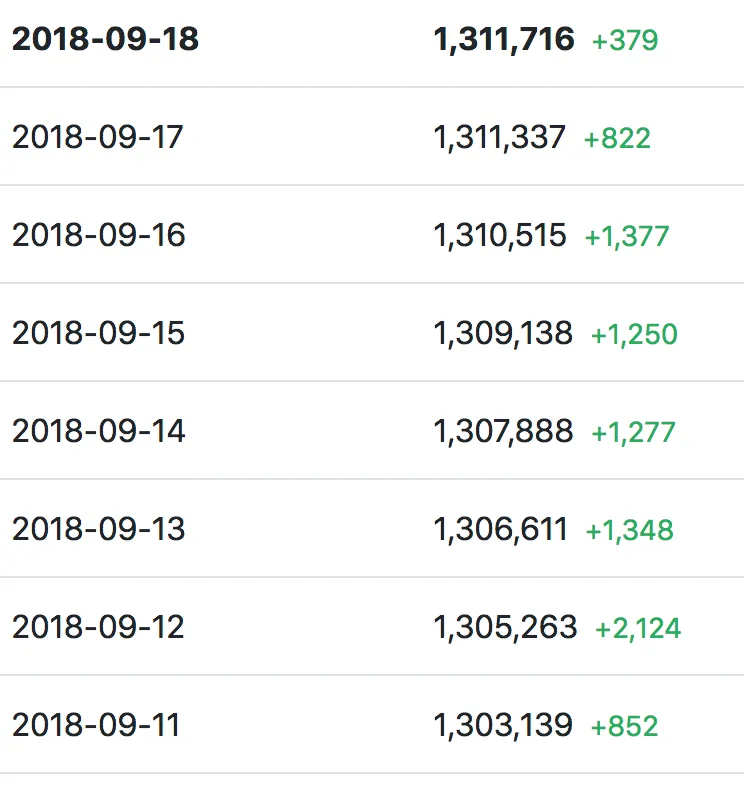Click the +822 green change figure
744x788 pixels.
pyautogui.click(x=617, y=138)
